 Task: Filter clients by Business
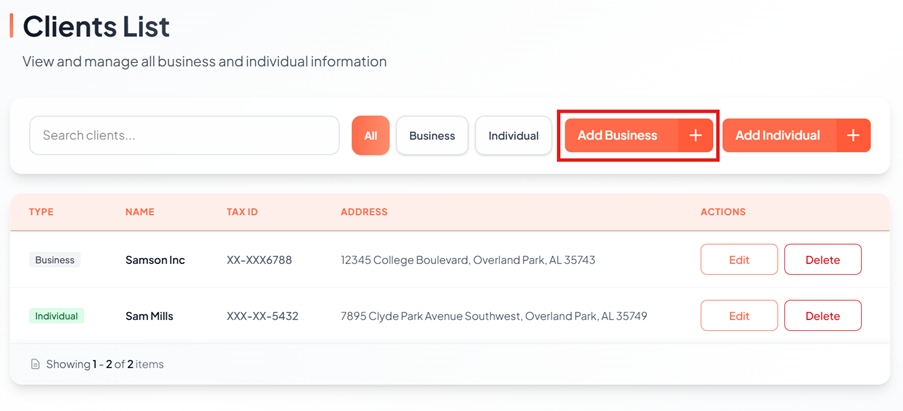point(432,136)
